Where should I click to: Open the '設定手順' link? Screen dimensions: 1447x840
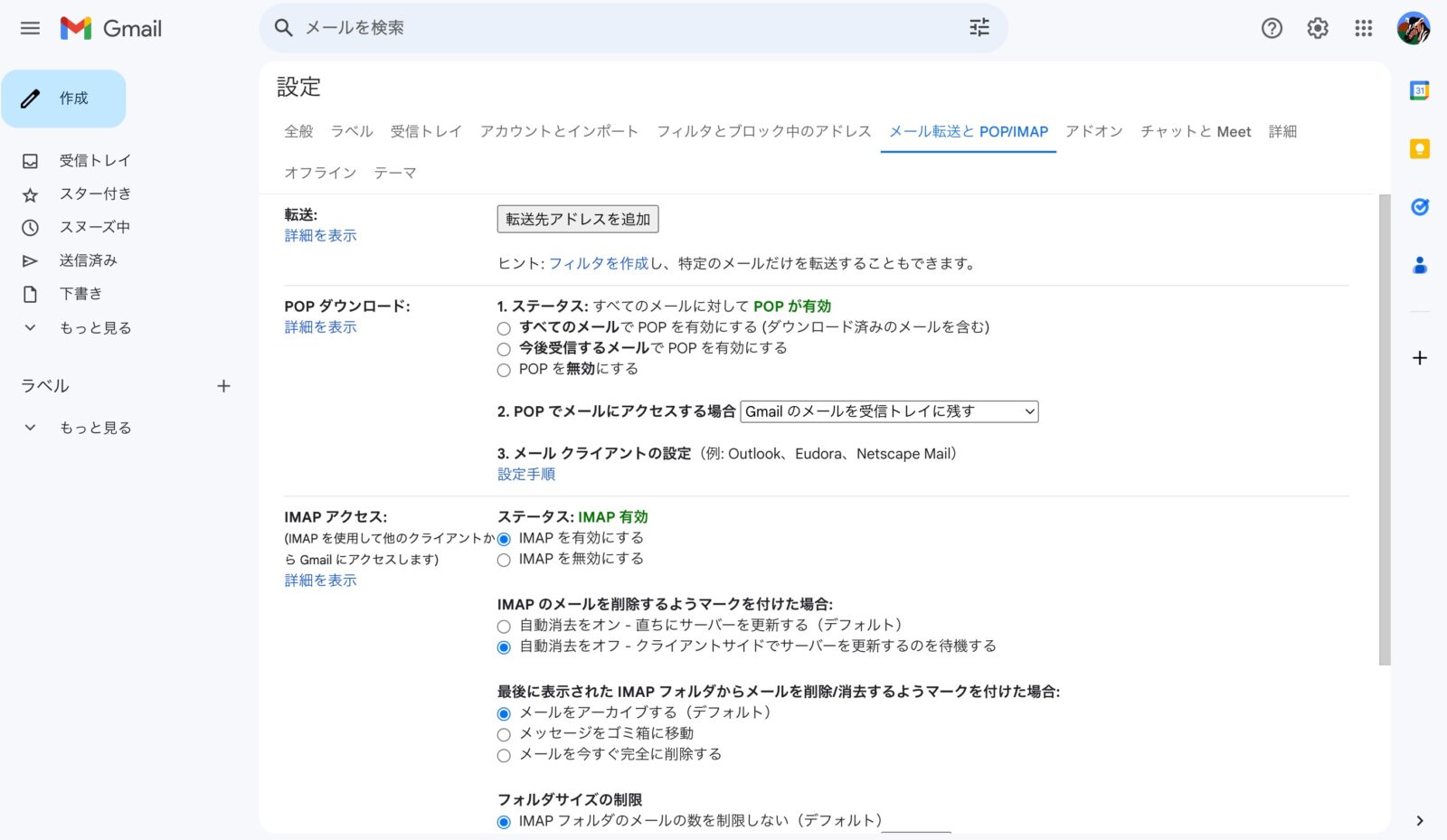pyautogui.click(x=526, y=474)
